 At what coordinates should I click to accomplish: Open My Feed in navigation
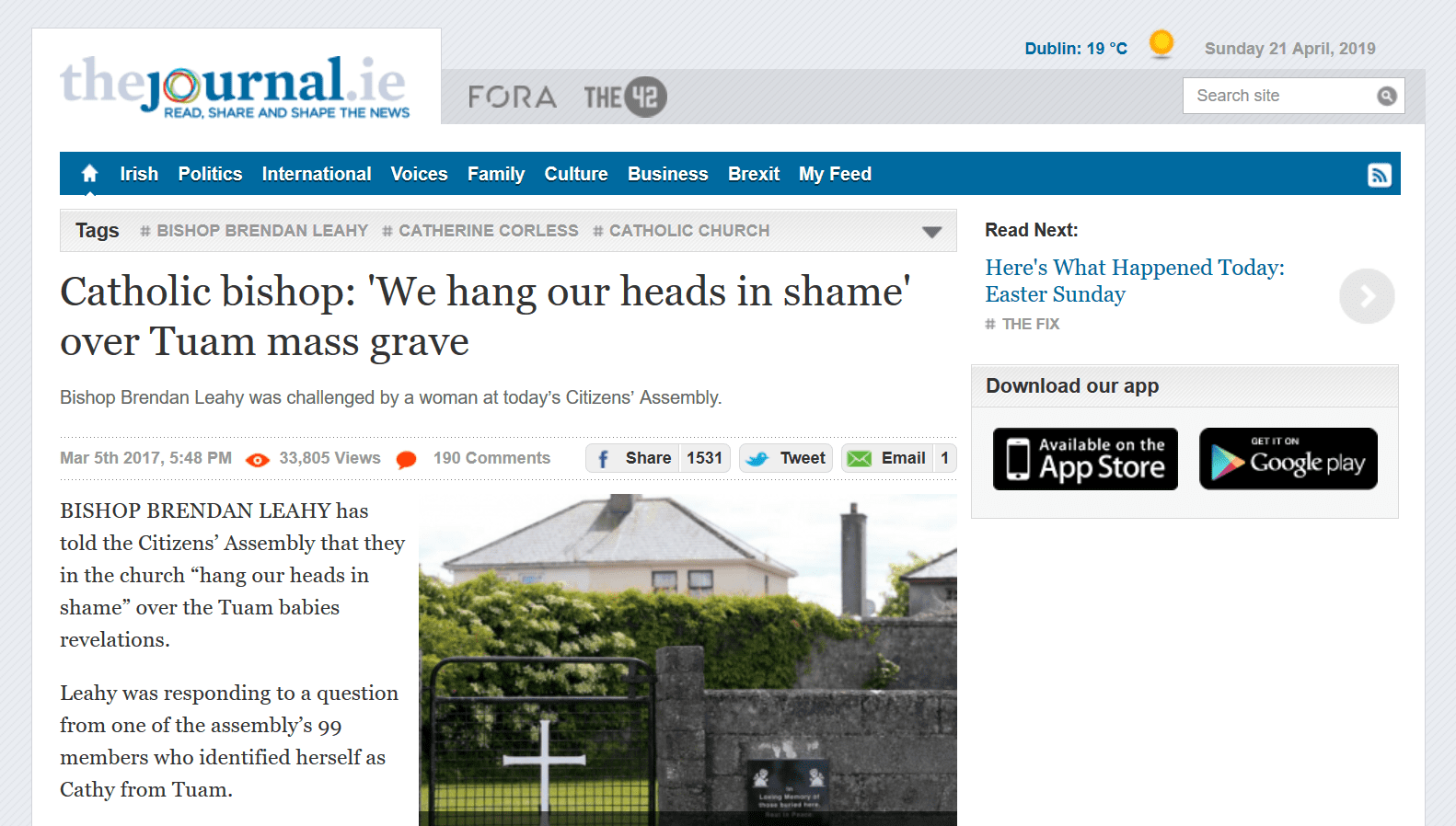(x=835, y=174)
